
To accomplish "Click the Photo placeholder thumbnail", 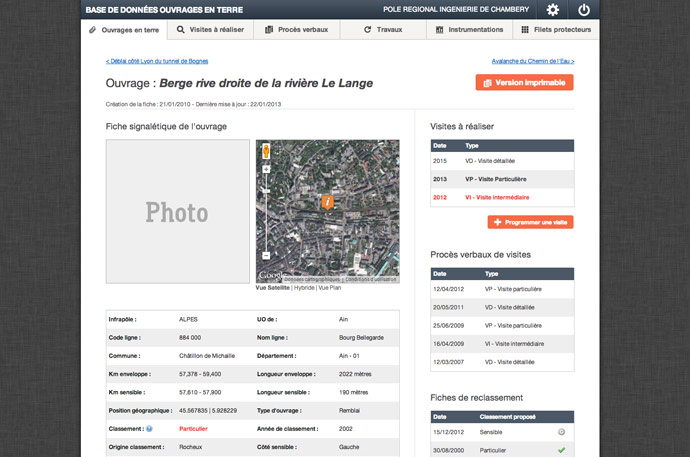I will (x=177, y=212).
